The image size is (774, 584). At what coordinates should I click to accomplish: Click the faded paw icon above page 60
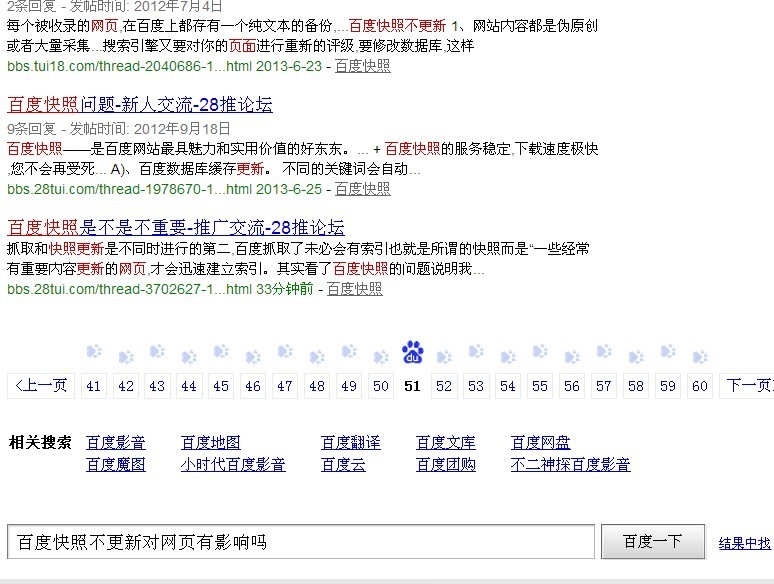click(699, 356)
